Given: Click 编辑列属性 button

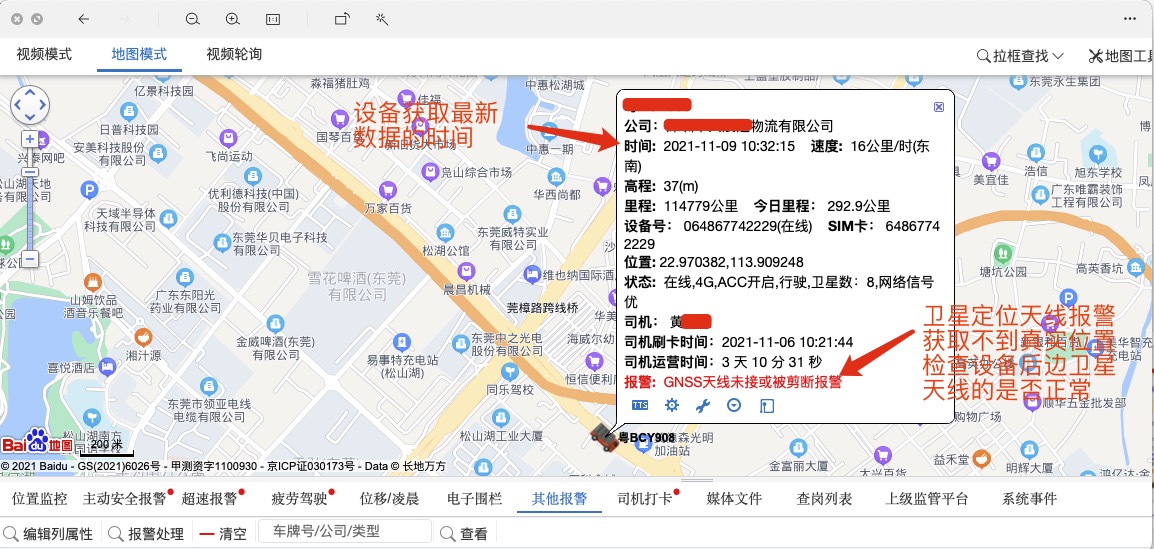Looking at the screenshot, I should pos(58,534).
